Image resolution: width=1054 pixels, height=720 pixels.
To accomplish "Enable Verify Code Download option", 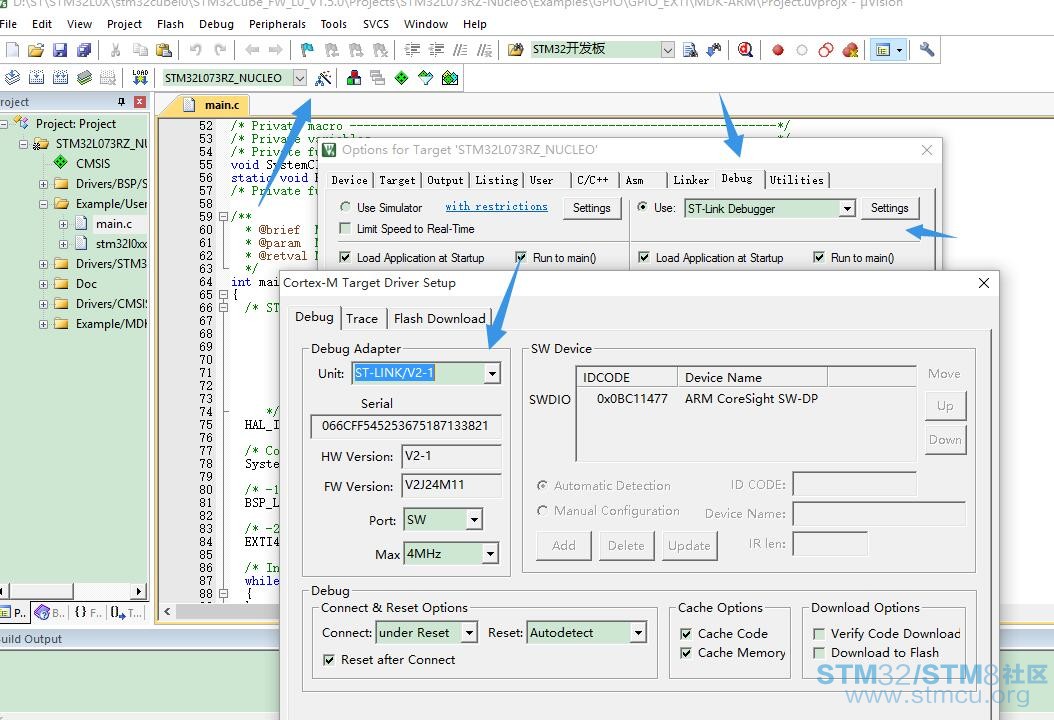I will (819, 633).
